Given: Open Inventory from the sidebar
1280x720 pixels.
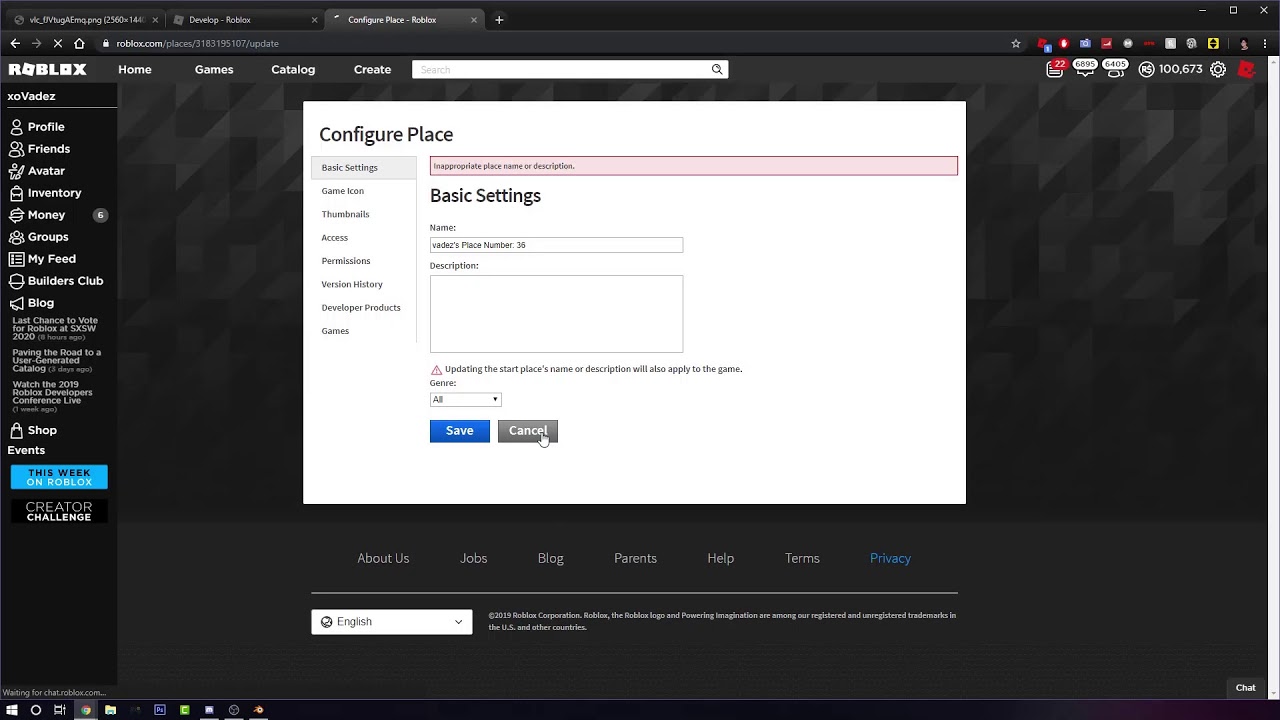Looking at the screenshot, I should coord(45,193).
